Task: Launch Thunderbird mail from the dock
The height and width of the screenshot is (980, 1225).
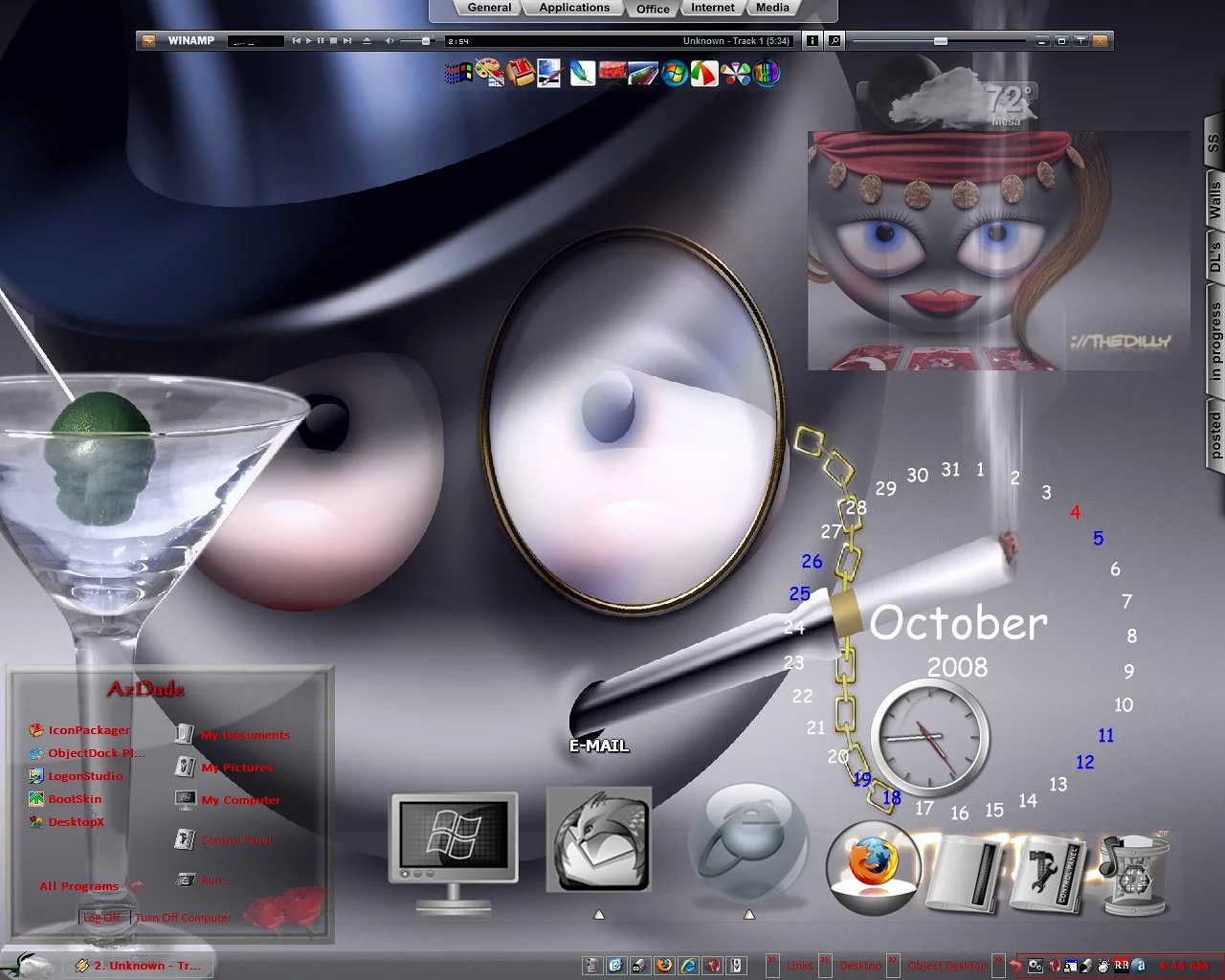Action: click(599, 840)
